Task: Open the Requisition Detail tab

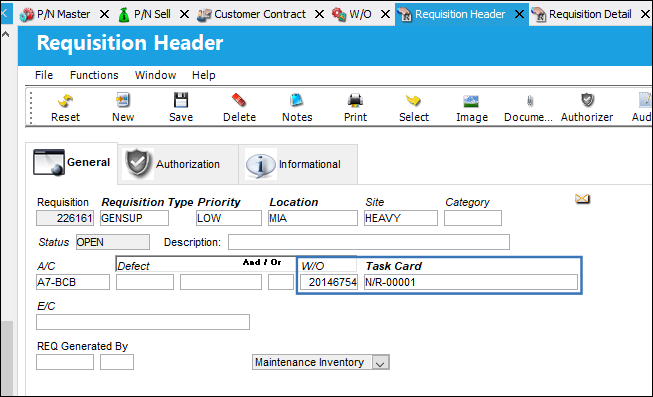Action: tap(582, 14)
